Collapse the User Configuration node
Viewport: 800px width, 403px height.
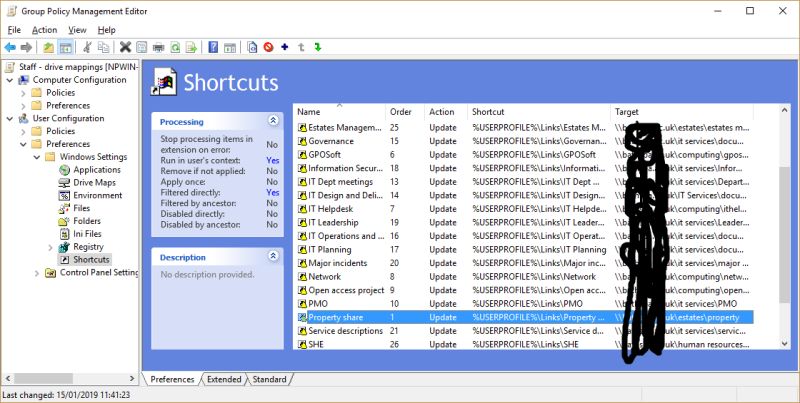[x=10, y=118]
